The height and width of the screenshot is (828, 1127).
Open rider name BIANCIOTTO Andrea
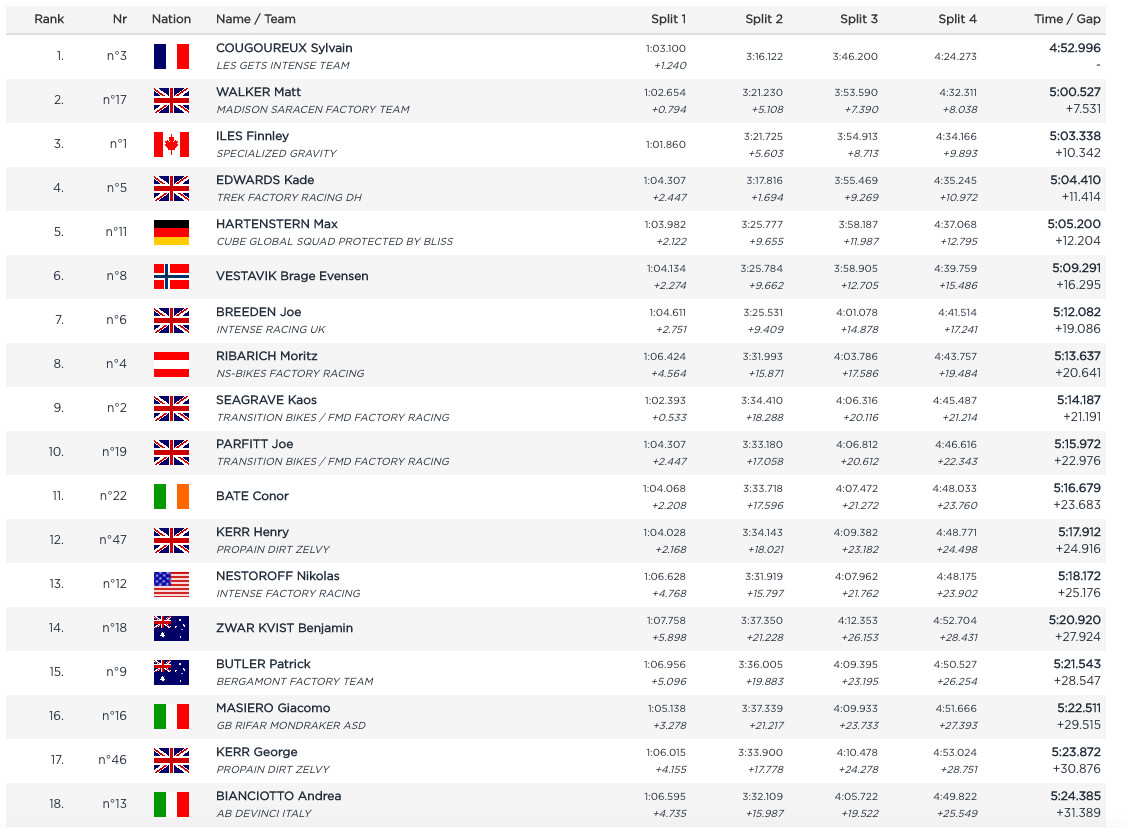(279, 796)
